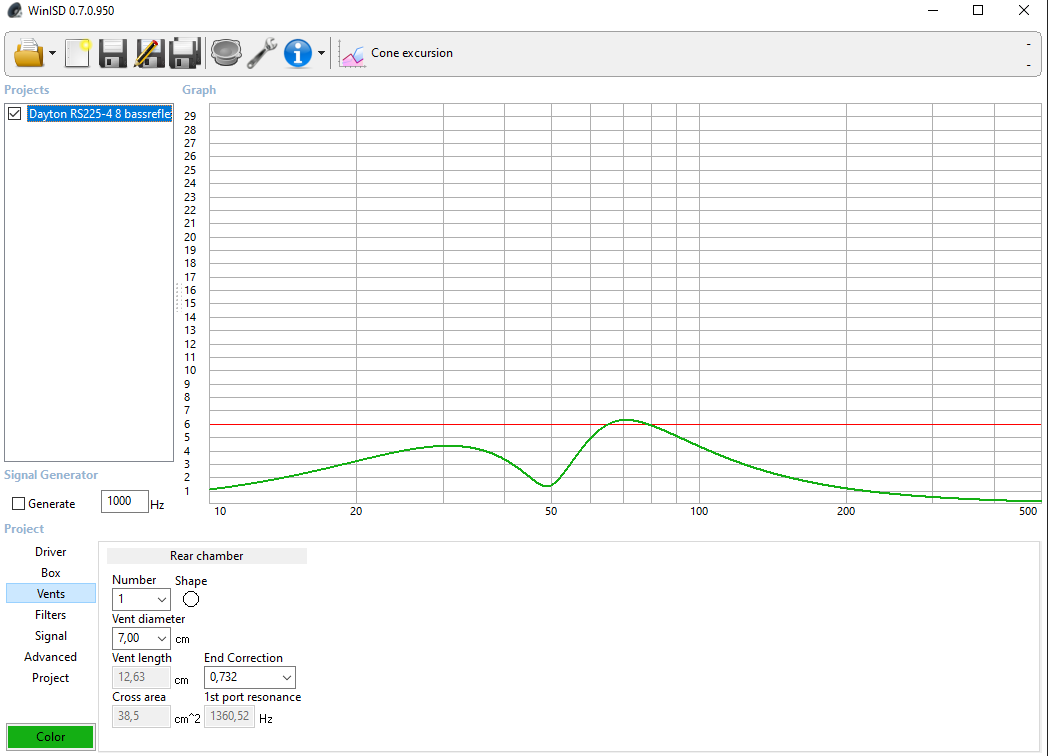Minimize the WinISD window

(x=933, y=11)
